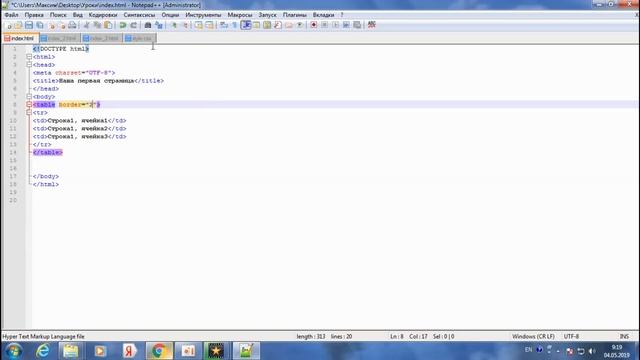The width and height of the screenshot is (640, 360).
Task: Click the Copy toolbar icon
Action: (x=97, y=25)
